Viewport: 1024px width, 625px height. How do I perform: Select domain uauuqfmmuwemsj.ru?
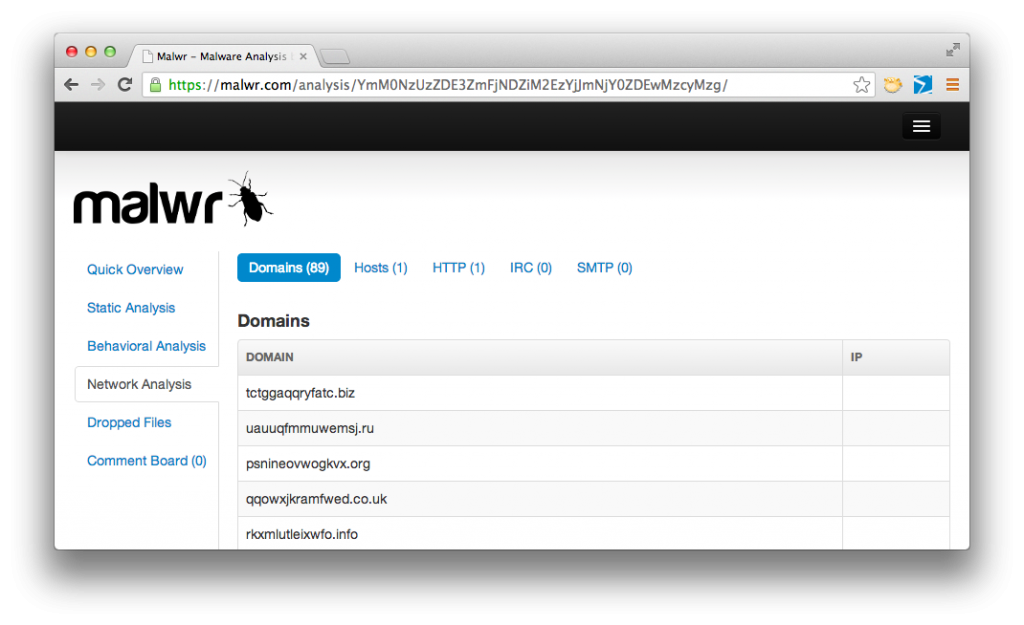point(310,428)
